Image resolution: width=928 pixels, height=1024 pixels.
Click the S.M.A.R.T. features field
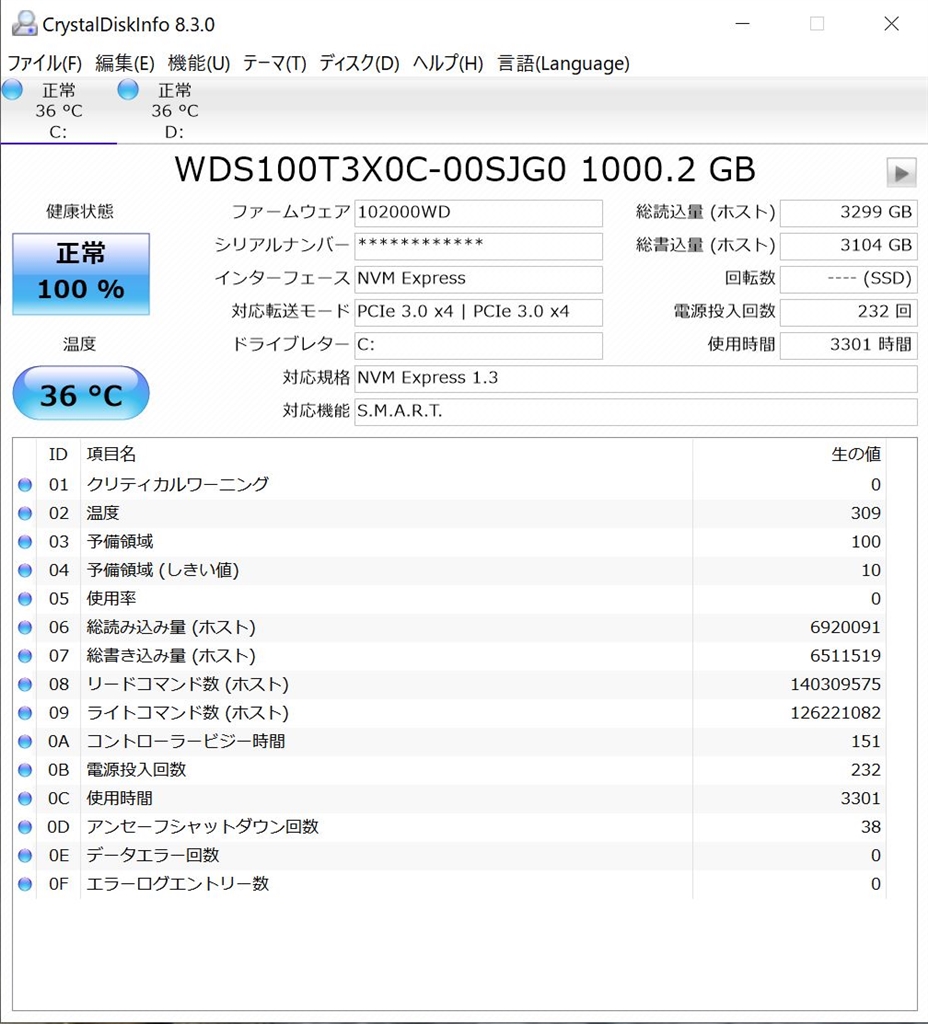[x=635, y=412]
